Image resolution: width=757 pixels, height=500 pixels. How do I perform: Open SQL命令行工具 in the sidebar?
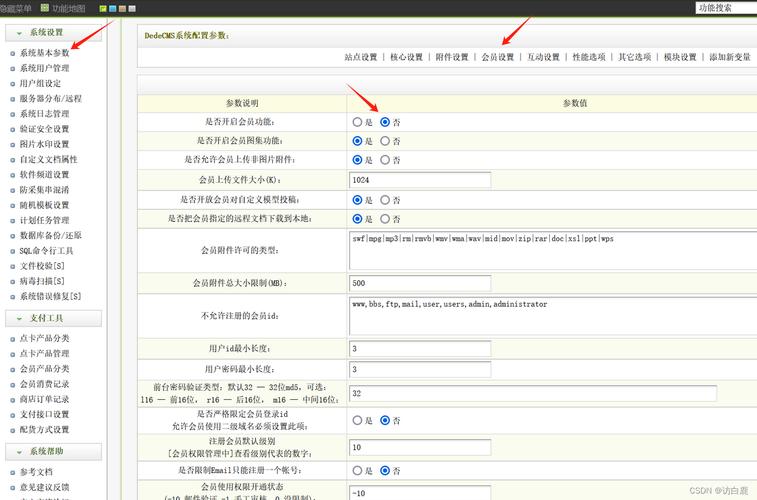(x=46, y=250)
